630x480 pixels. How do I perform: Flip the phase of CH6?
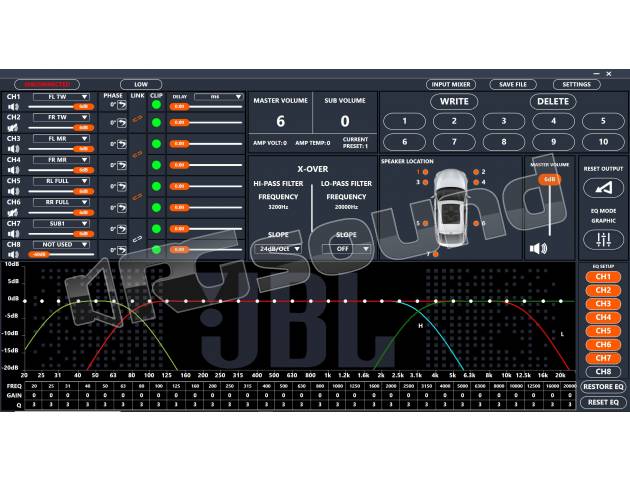click(121, 208)
